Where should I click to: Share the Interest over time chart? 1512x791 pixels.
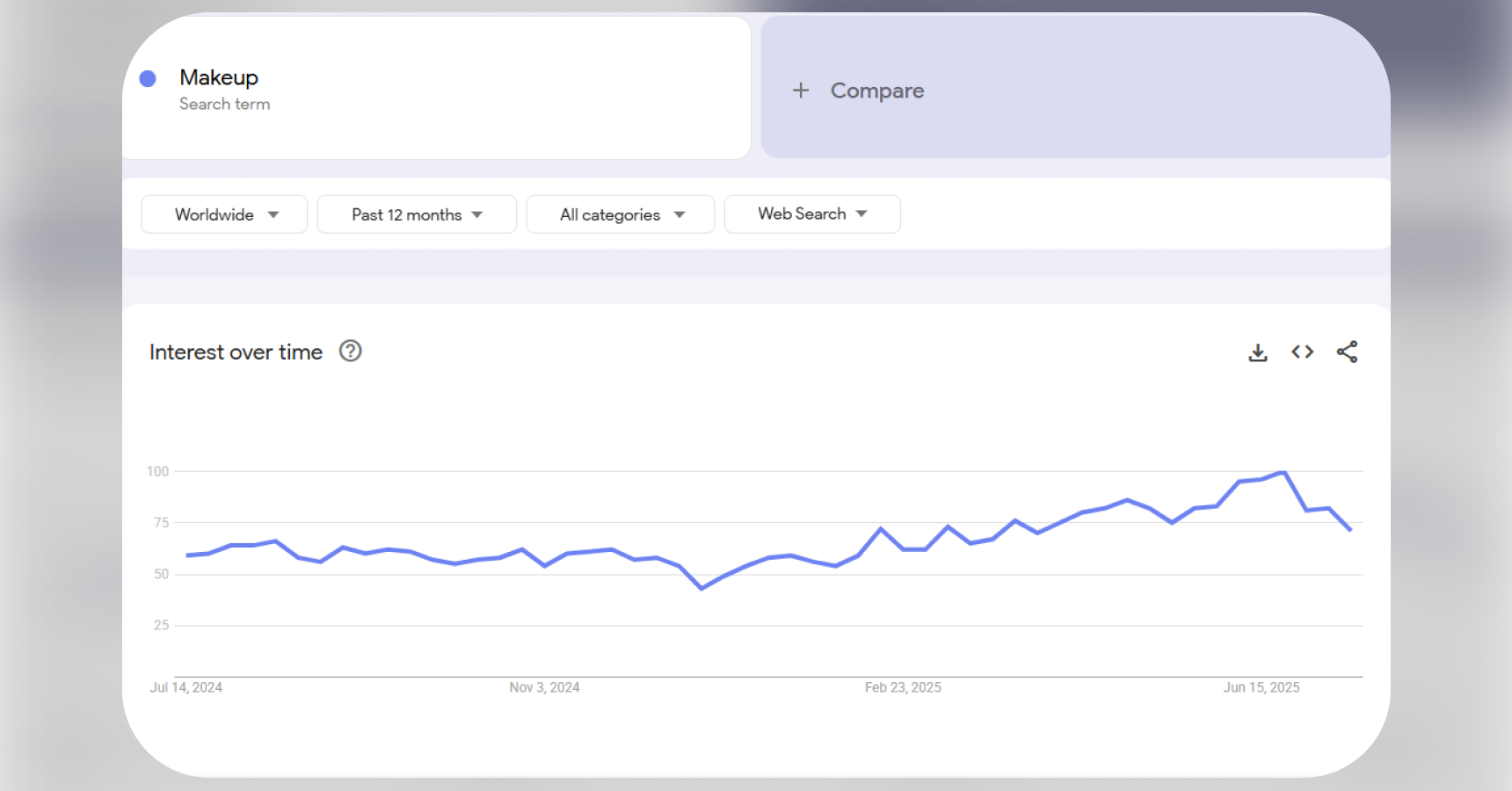pyautogui.click(x=1347, y=352)
